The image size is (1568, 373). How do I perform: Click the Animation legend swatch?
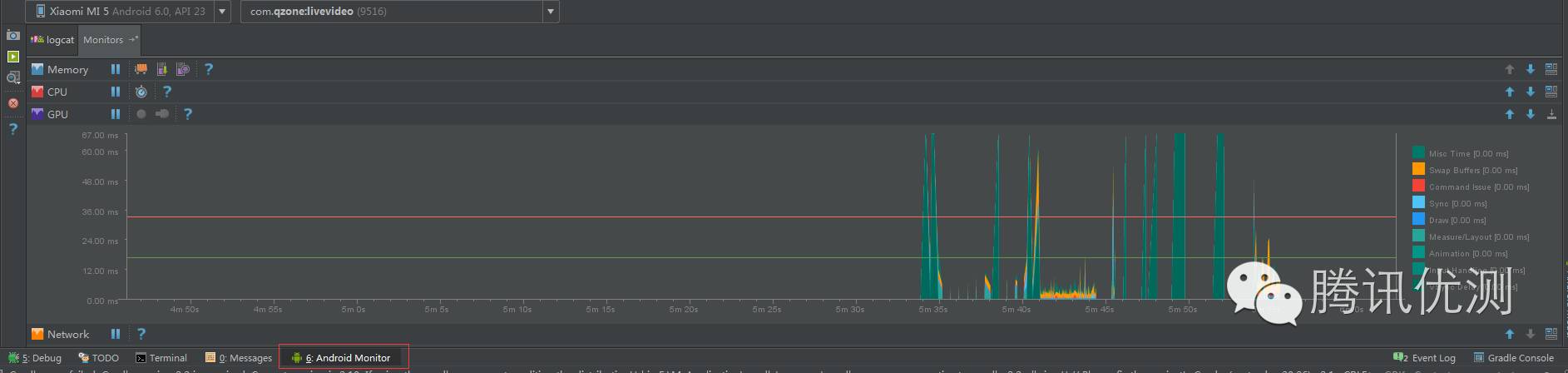click(1418, 252)
